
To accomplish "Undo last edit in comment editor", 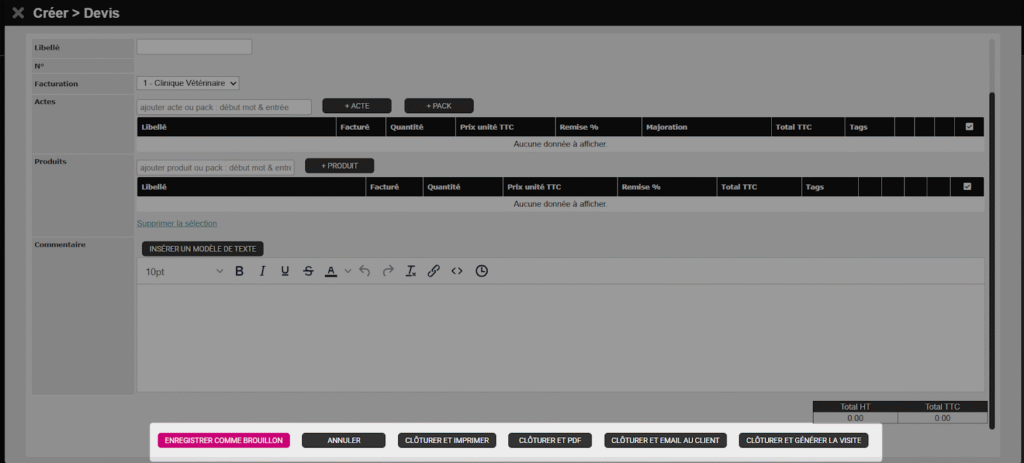I will pyautogui.click(x=364, y=271).
